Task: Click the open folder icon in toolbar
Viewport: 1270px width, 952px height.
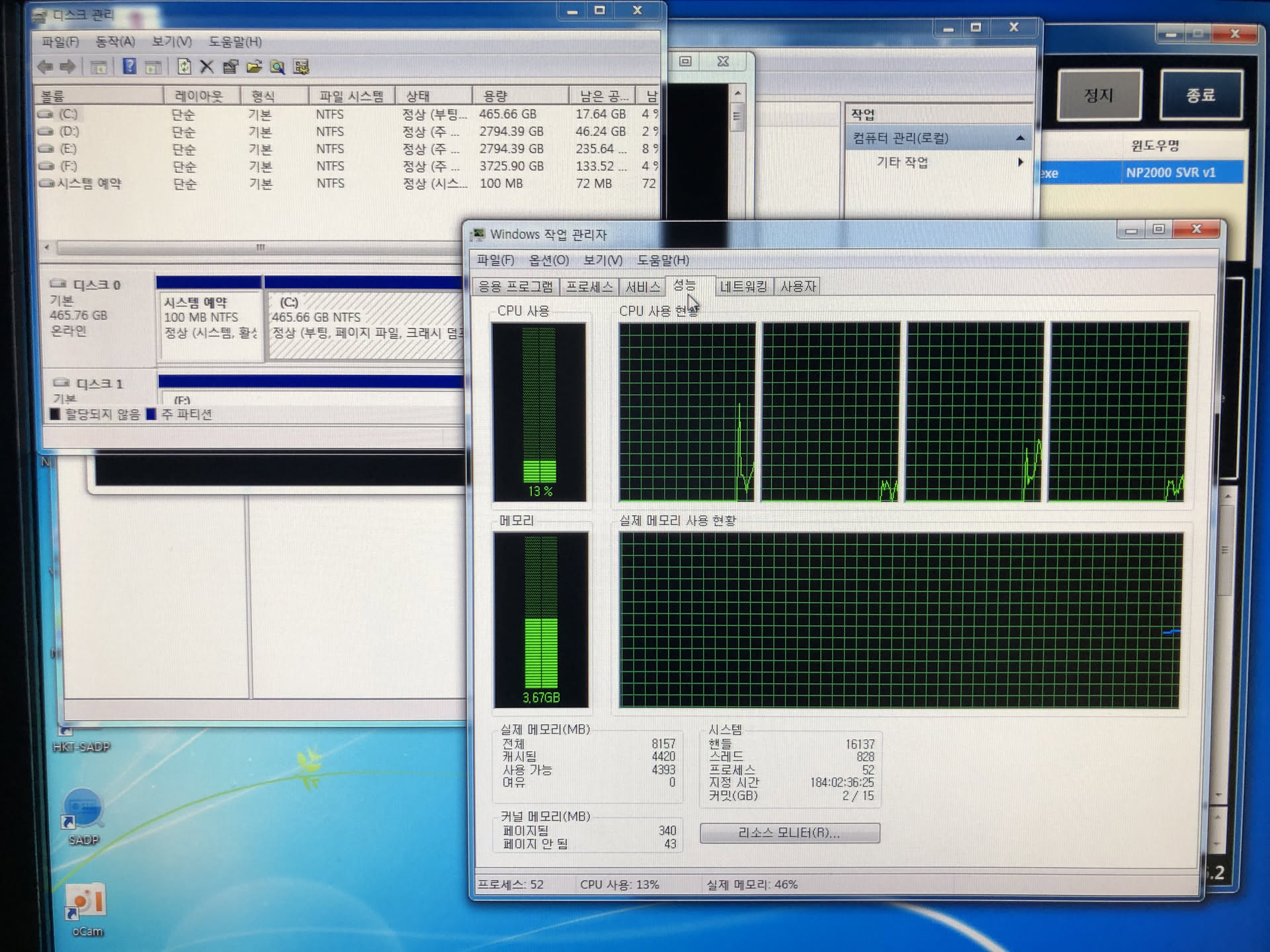Action: coord(254,67)
